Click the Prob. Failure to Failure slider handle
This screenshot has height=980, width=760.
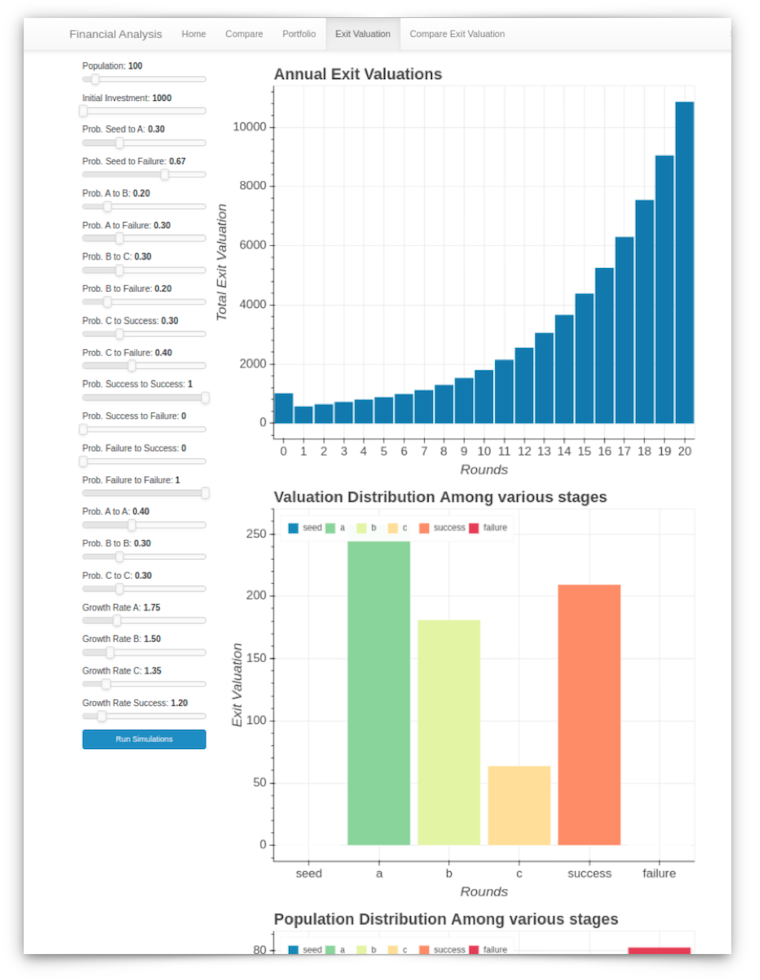pos(205,493)
